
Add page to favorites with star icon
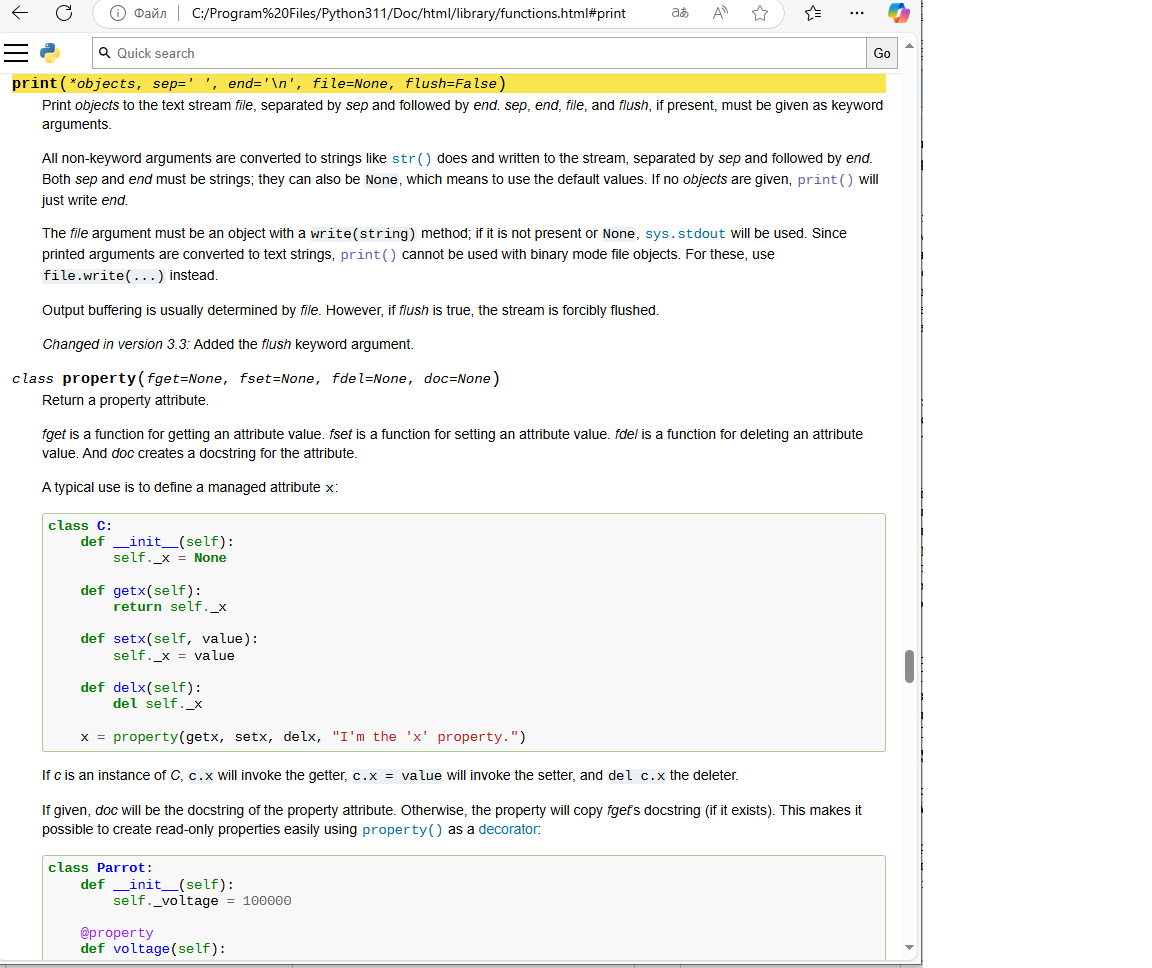coord(760,14)
